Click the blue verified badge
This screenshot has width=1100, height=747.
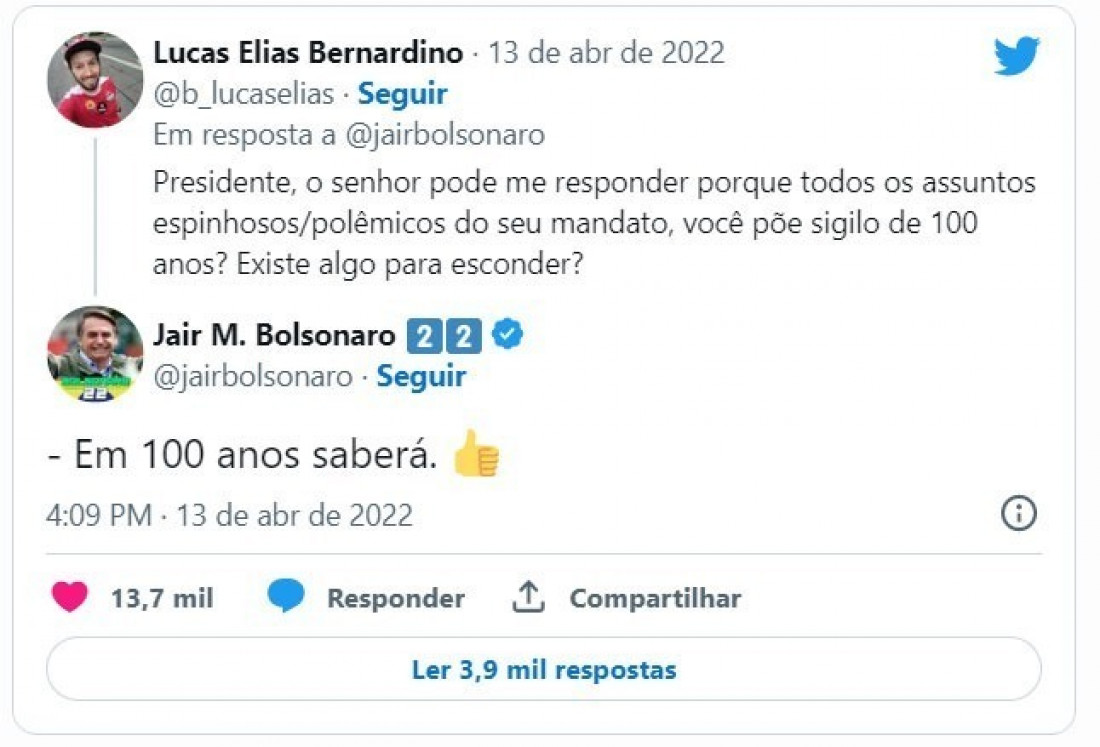(508, 337)
